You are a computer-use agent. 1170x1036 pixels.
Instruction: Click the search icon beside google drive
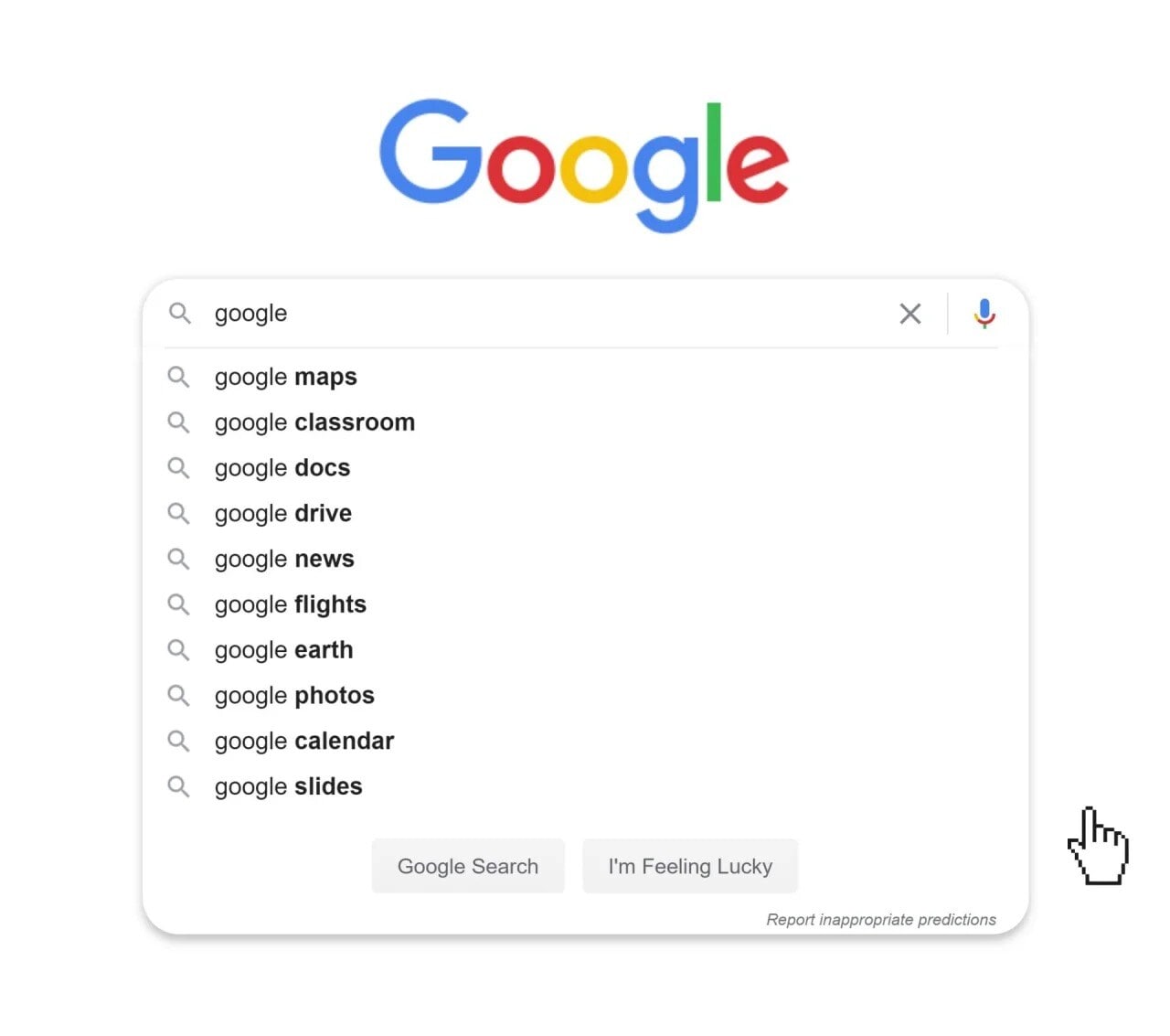(178, 513)
